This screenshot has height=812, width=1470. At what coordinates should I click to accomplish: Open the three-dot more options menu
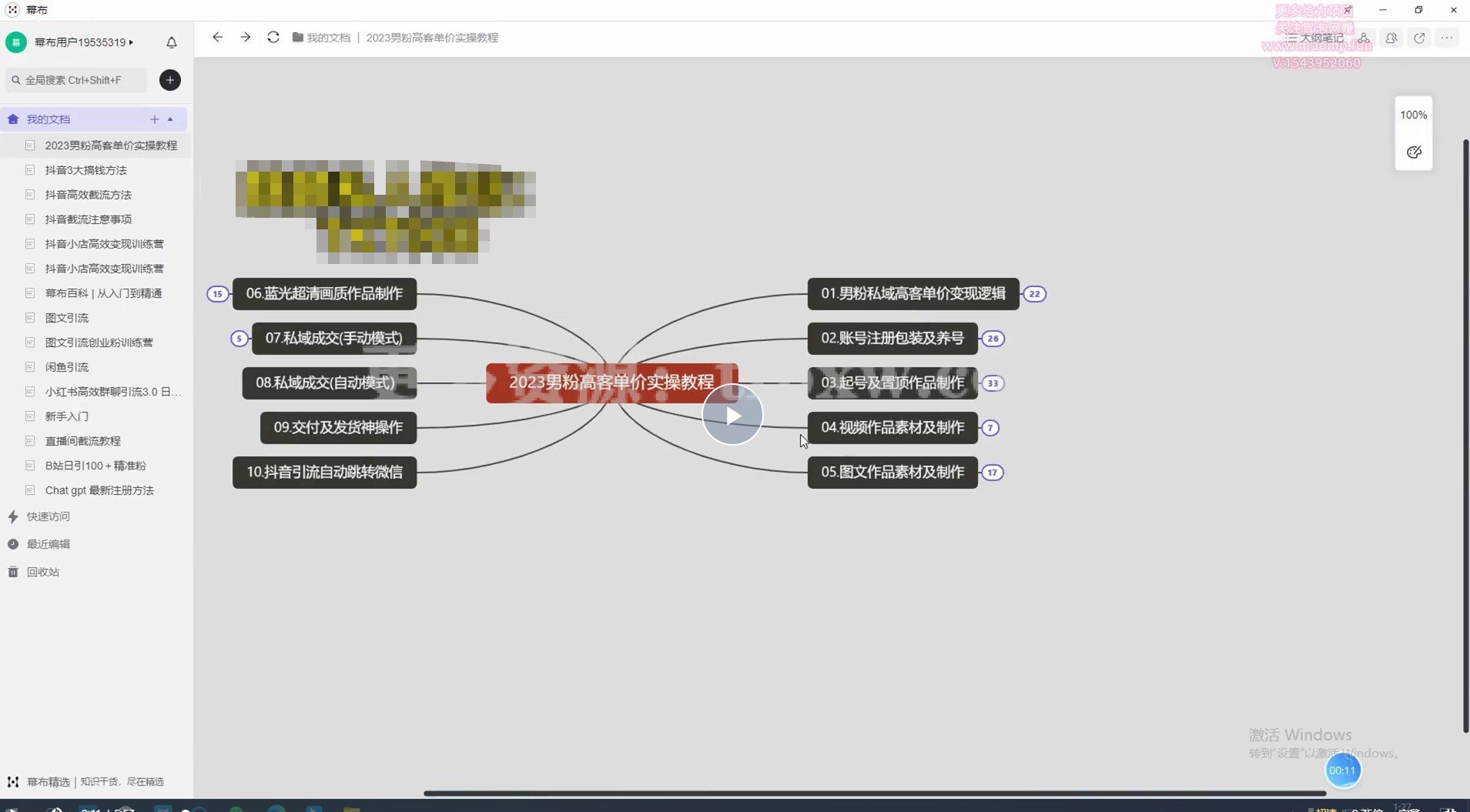pyautogui.click(x=1447, y=38)
